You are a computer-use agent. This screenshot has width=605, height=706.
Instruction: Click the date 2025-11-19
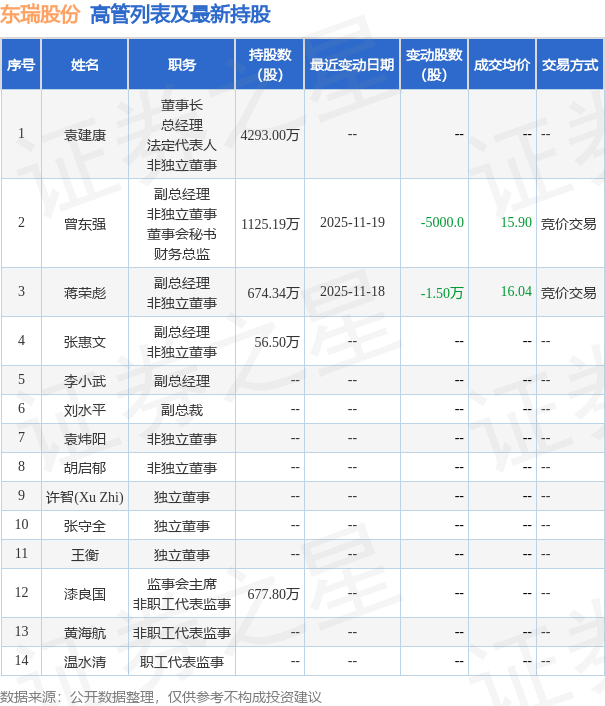tap(352, 222)
